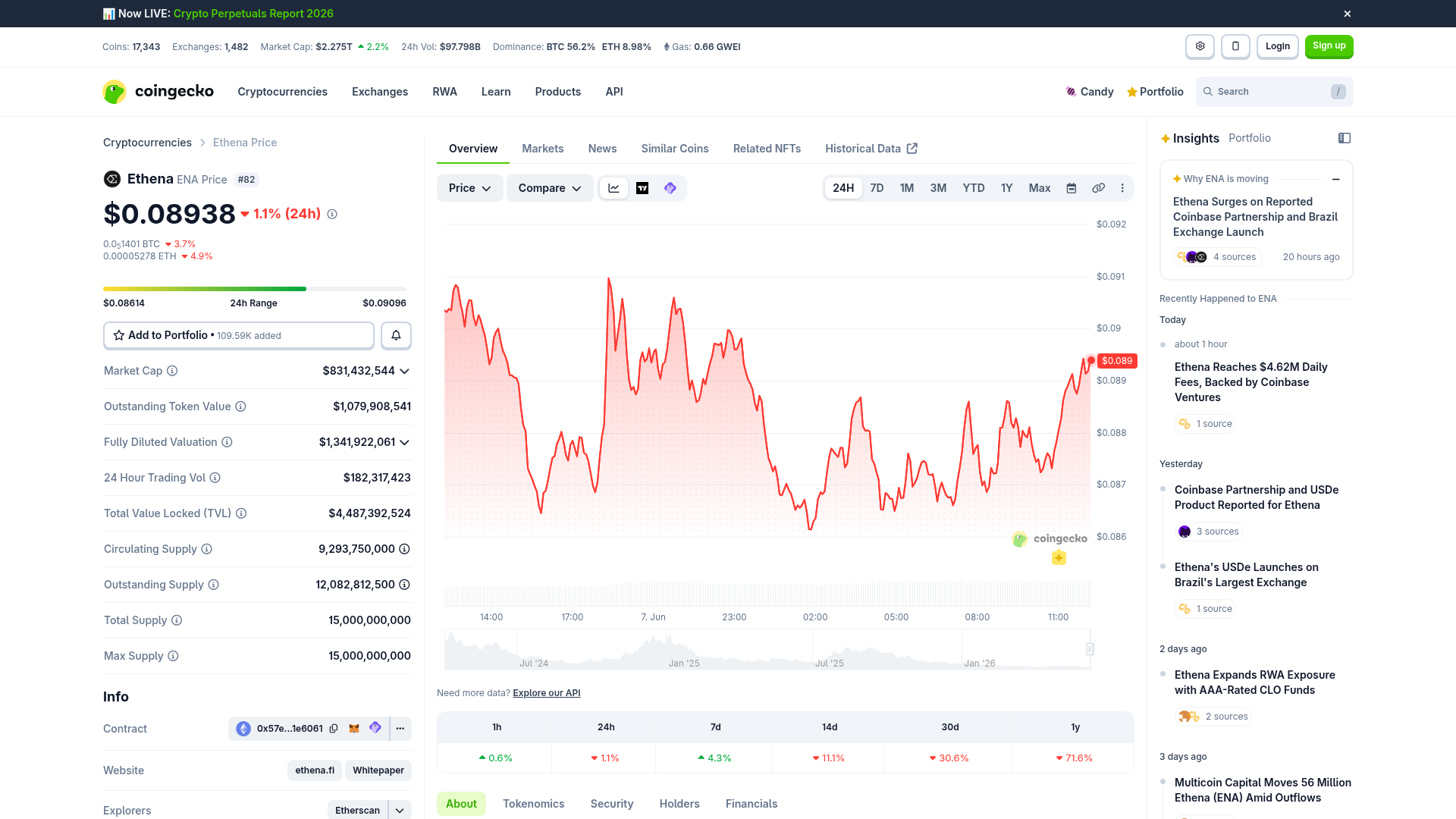The image size is (1456, 819).
Task: Open ethena.fi website link
Action: click(315, 770)
